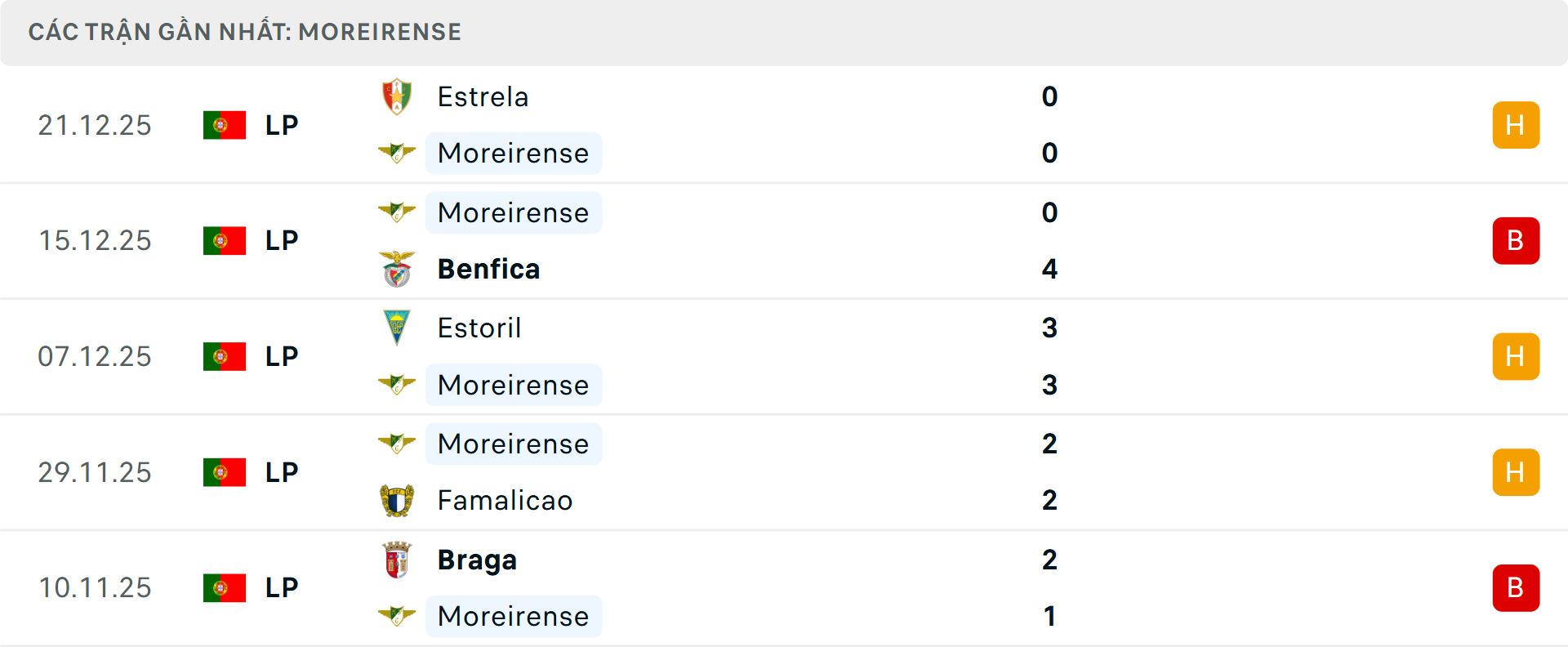Open the Famalicao club crest
1568x647 pixels.
(x=398, y=501)
